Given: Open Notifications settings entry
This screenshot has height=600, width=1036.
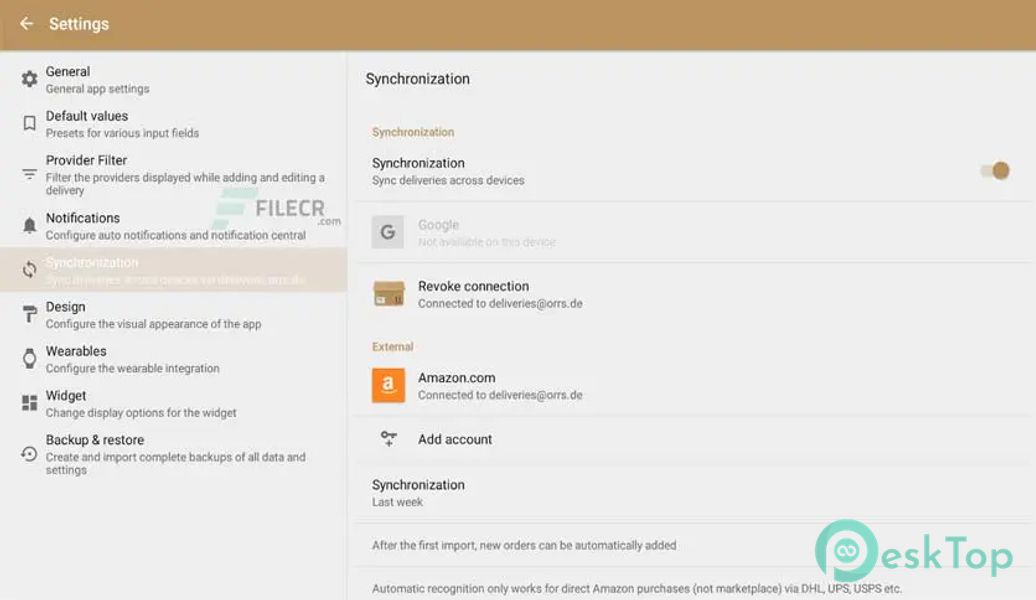Looking at the screenshot, I should [175, 226].
